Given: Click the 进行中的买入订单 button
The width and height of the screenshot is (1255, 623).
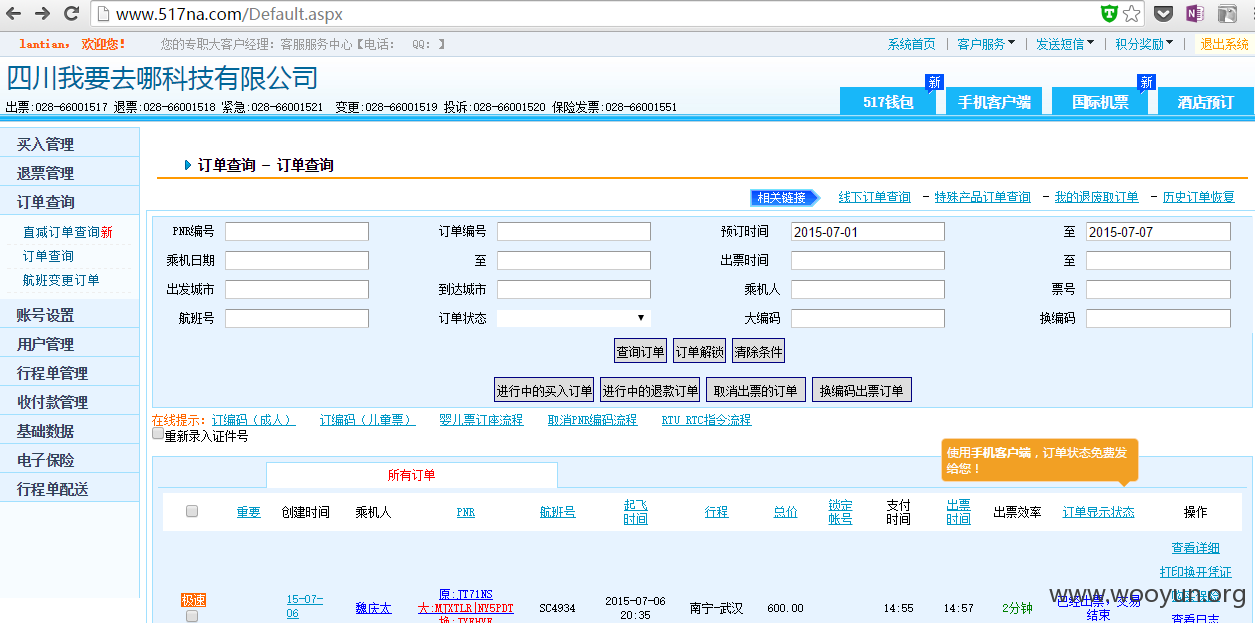Looking at the screenshot, I should (x=545, y=390).
